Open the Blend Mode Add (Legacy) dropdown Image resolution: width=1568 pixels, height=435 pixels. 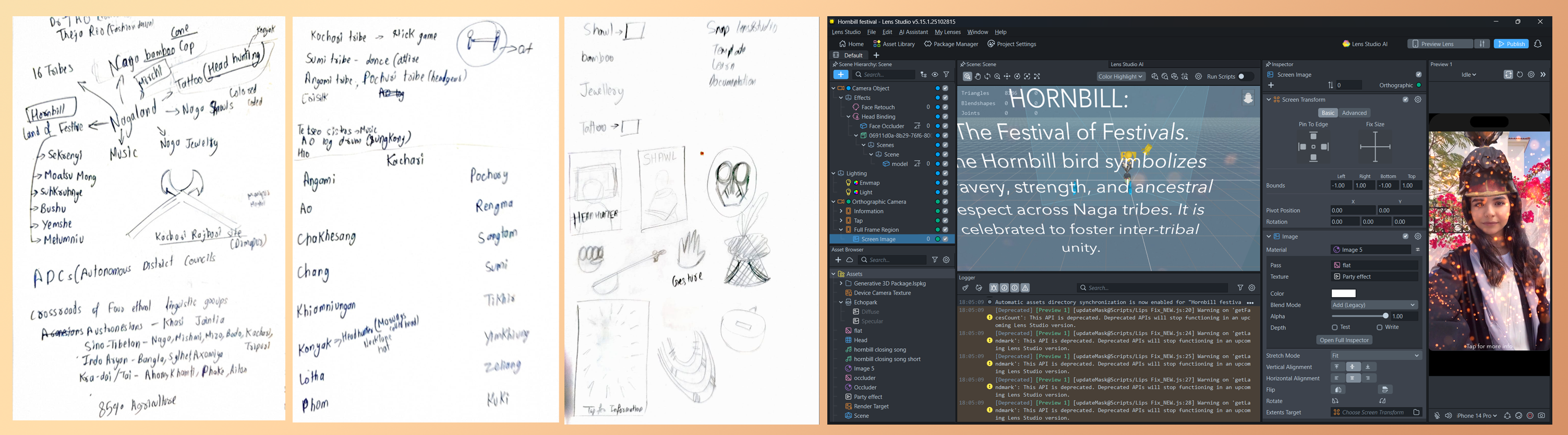(1374, 304)
